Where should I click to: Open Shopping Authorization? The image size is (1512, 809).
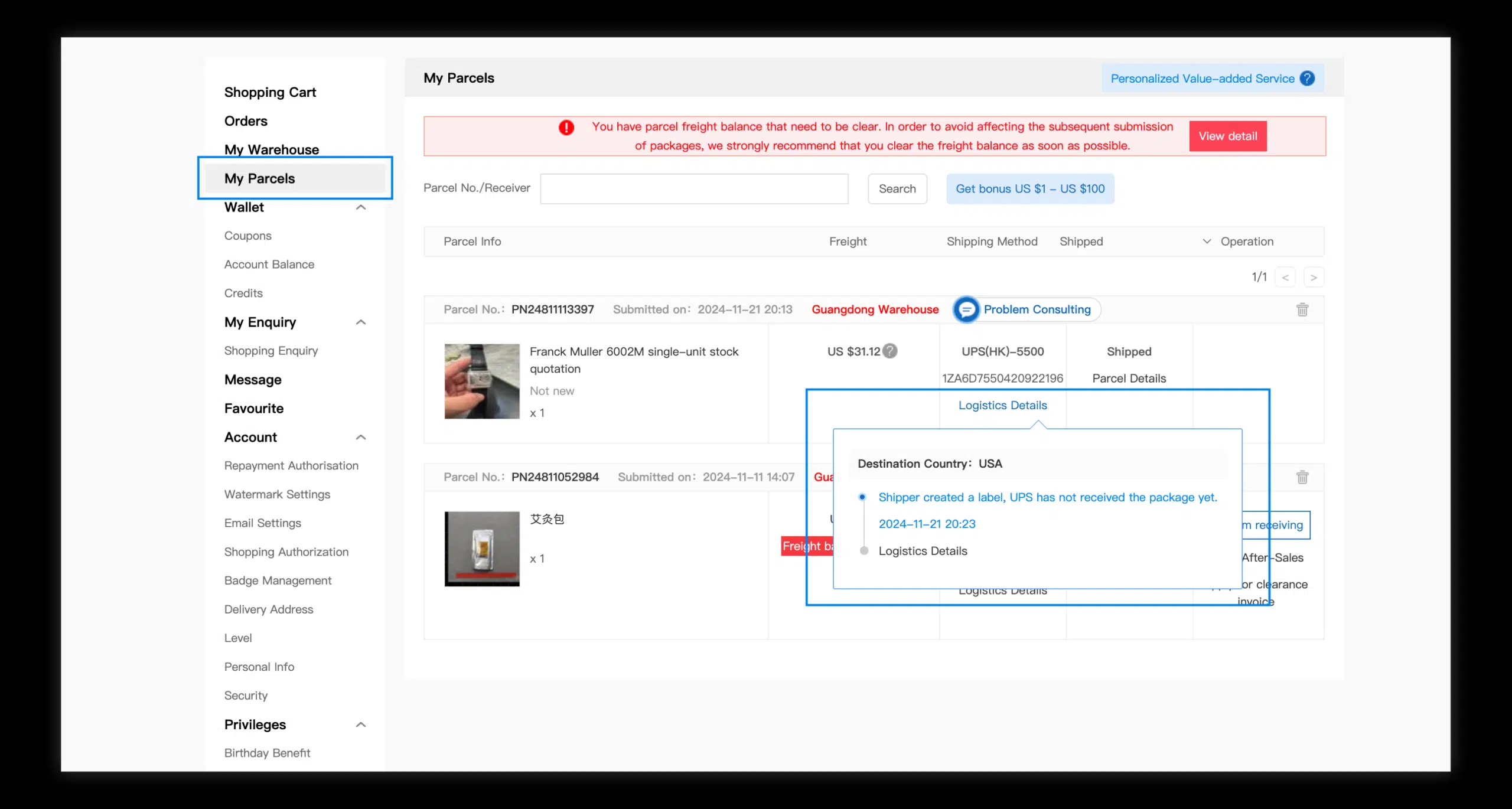tap(286, 552)
